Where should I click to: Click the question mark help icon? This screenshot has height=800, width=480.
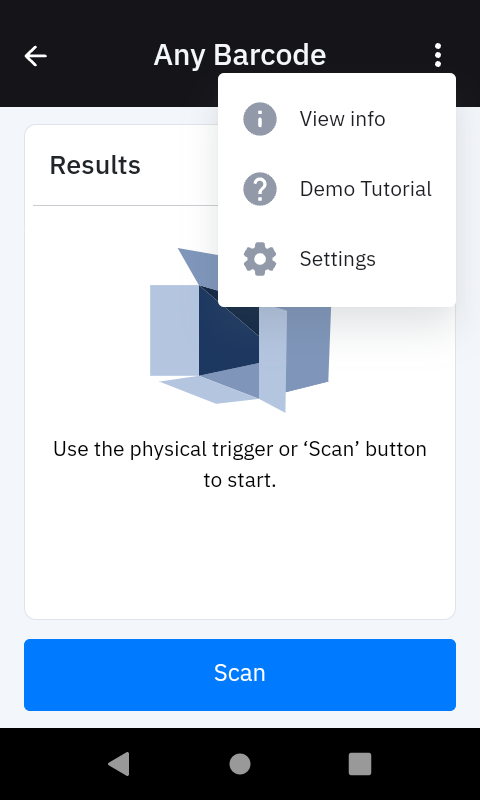[x=260, y=189]
